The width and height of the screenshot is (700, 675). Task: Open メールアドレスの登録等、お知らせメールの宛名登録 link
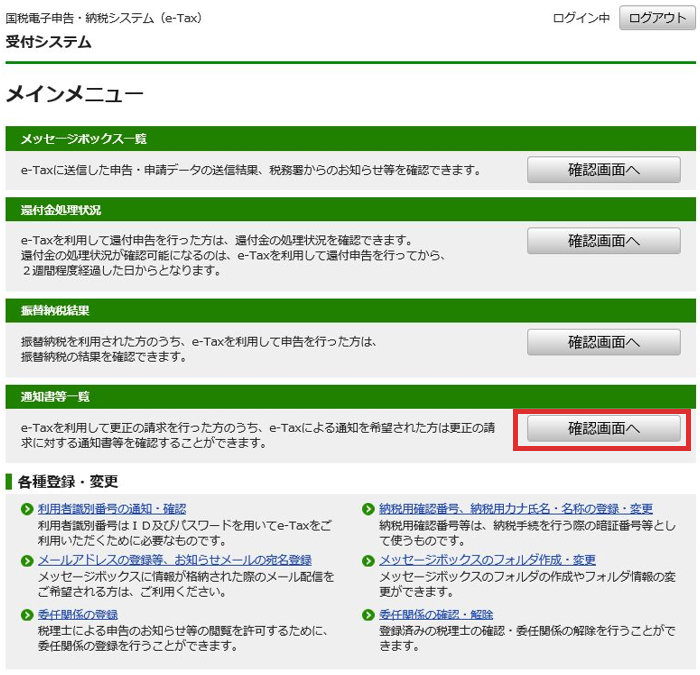(174, 560)
